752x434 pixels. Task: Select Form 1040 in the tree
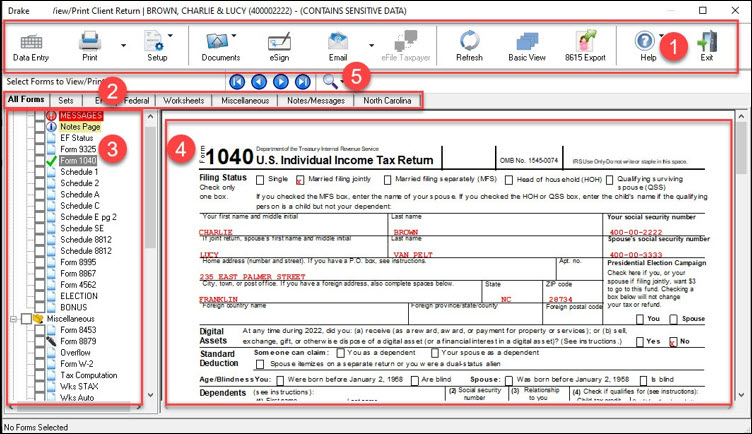78,161
